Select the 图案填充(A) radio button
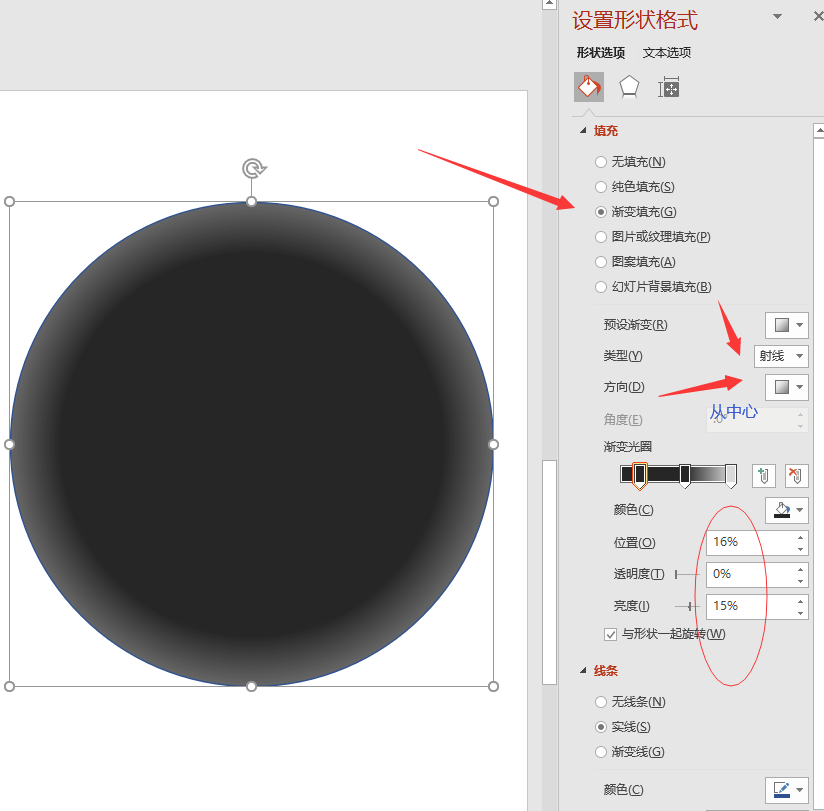 coord(601,262)
